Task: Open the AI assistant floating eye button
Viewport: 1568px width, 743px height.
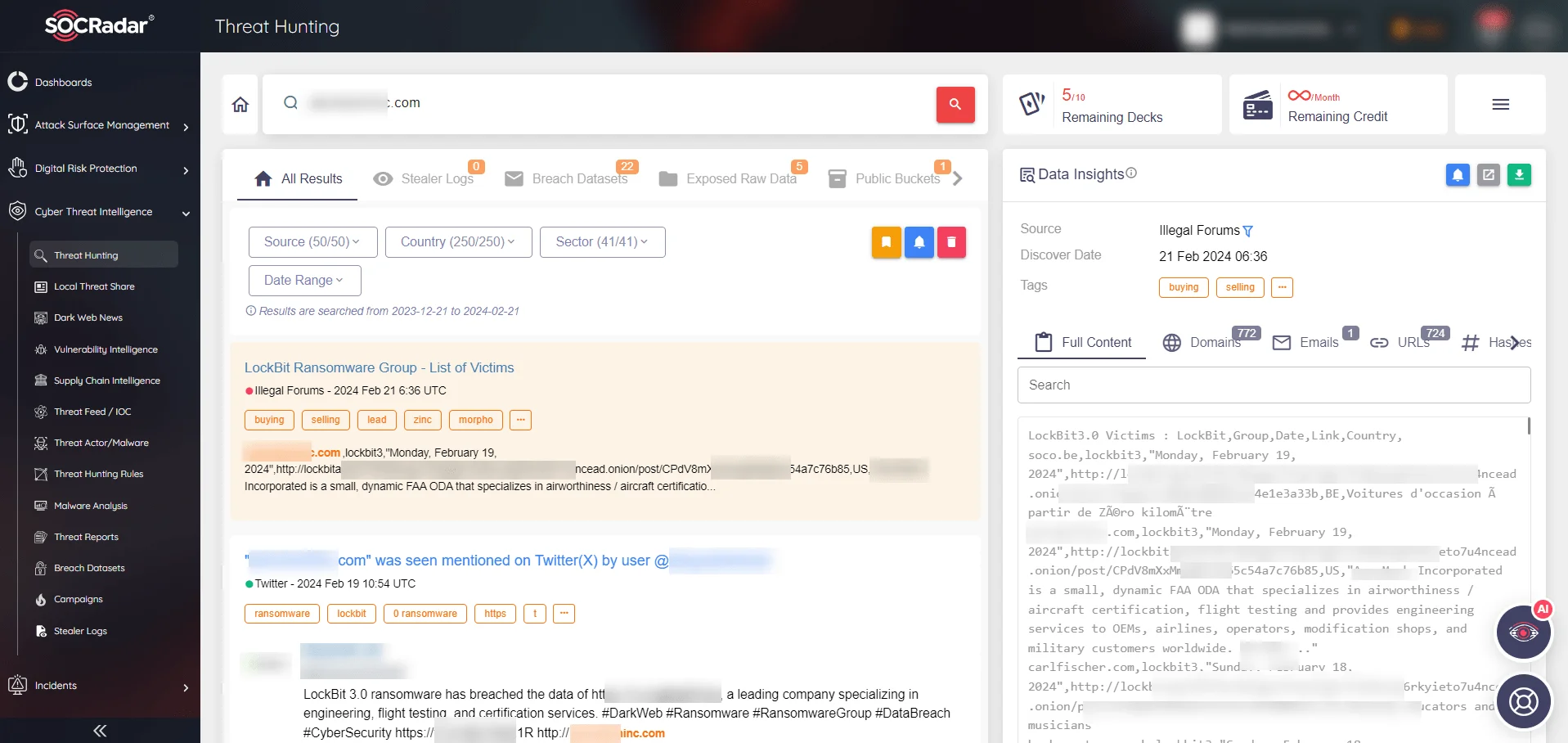Action: coord(1523,633)
